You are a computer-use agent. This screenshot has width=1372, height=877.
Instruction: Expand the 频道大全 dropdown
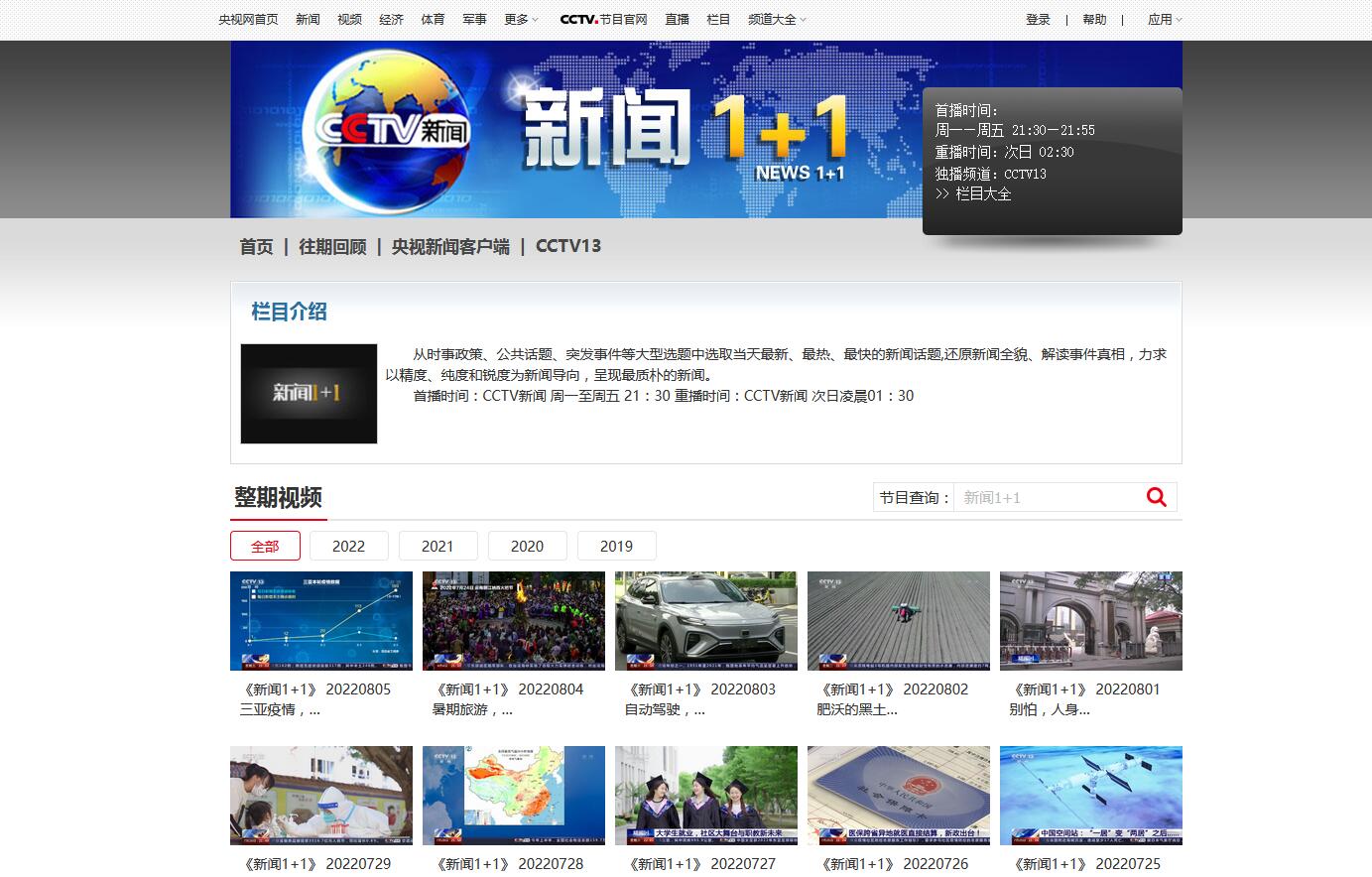pyautogui.click(x=777, y=20)
